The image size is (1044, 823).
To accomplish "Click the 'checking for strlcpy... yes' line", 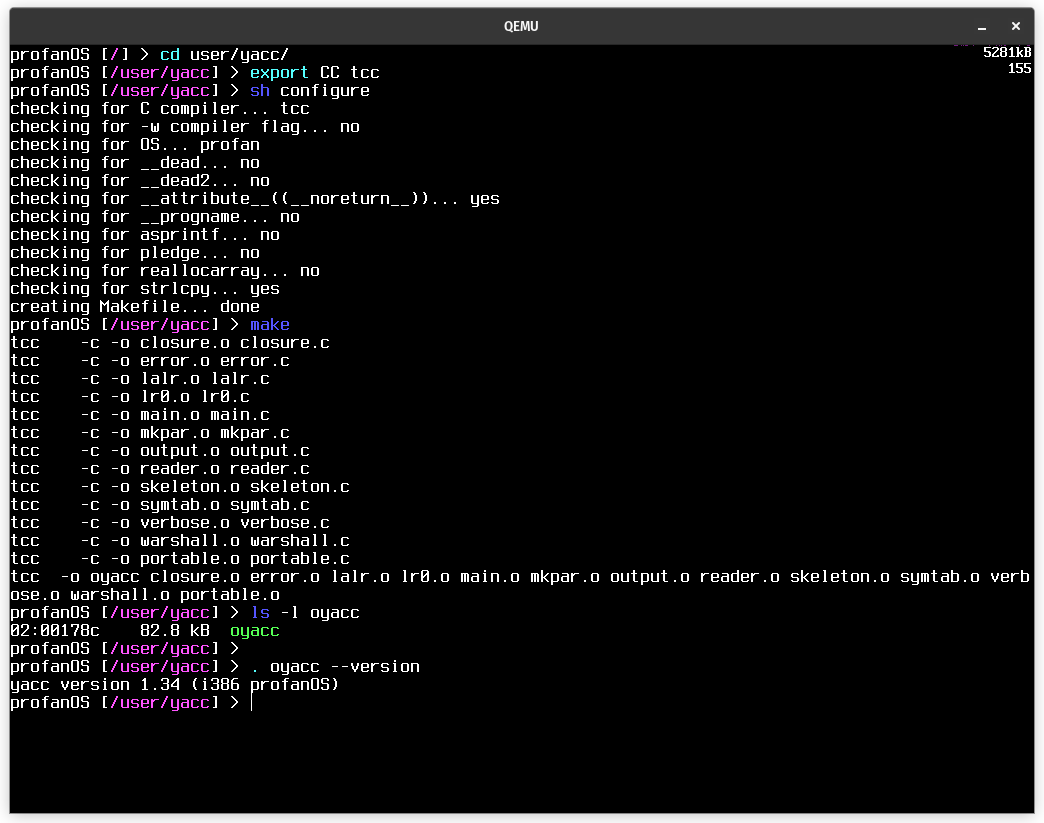I will (x=144, y=289).
